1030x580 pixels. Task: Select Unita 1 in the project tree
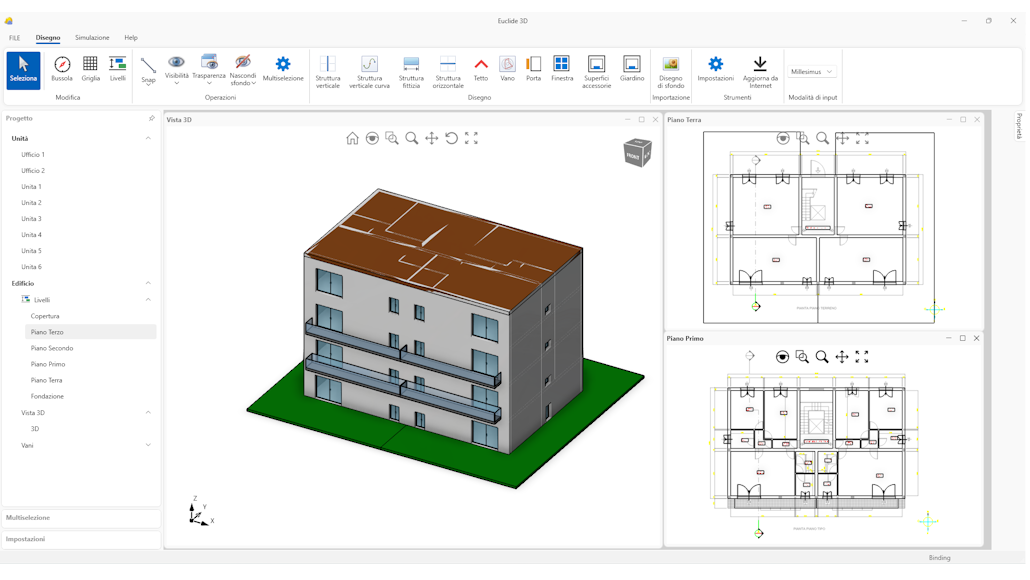point(31,187)
